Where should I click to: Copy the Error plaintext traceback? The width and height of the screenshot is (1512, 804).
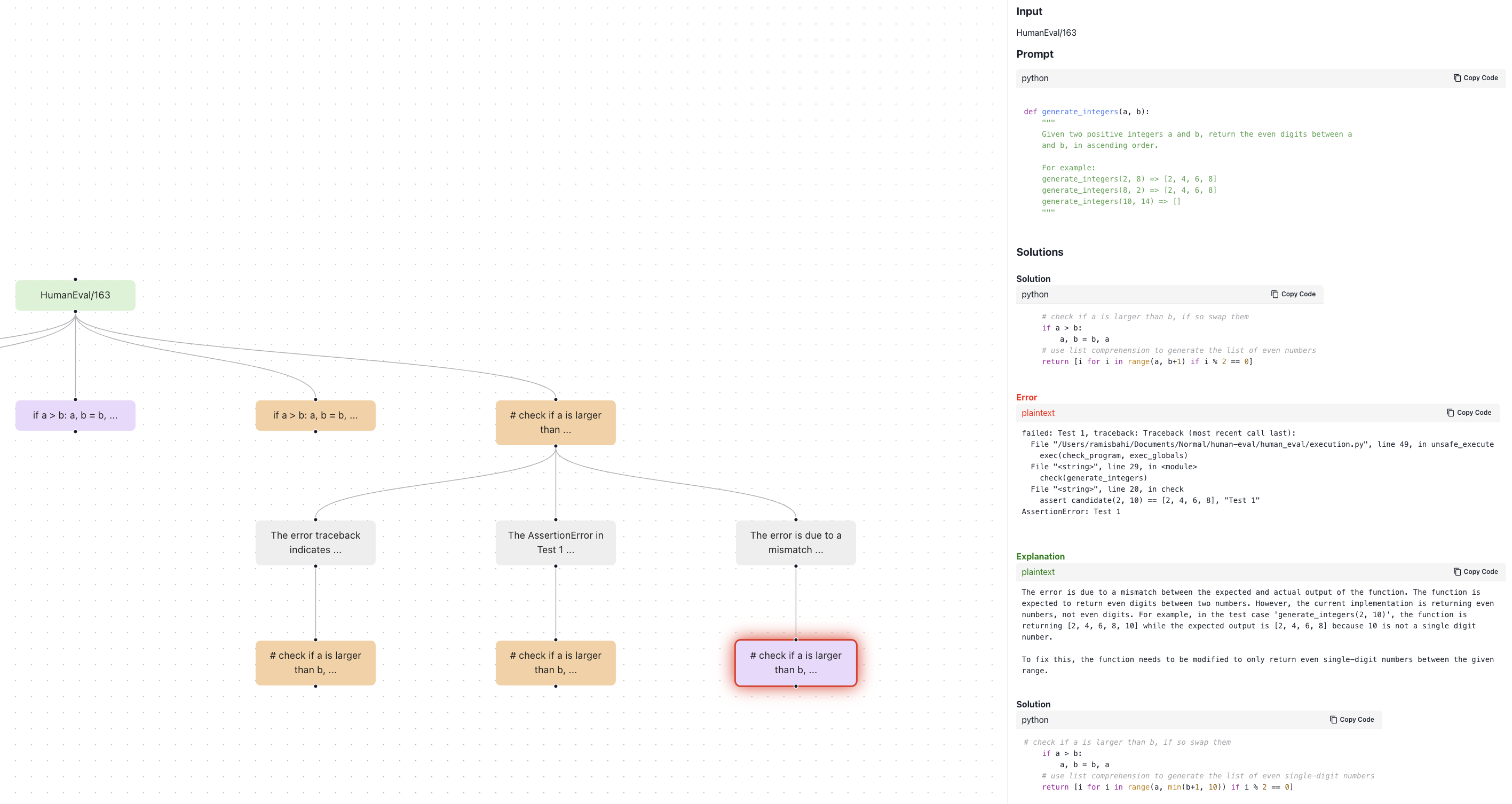click(x=1469, y=413)
